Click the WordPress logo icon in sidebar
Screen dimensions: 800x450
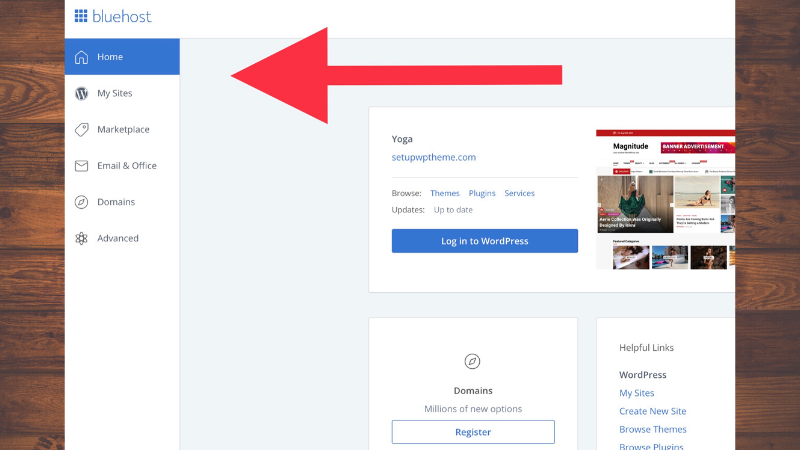(81, 93)
